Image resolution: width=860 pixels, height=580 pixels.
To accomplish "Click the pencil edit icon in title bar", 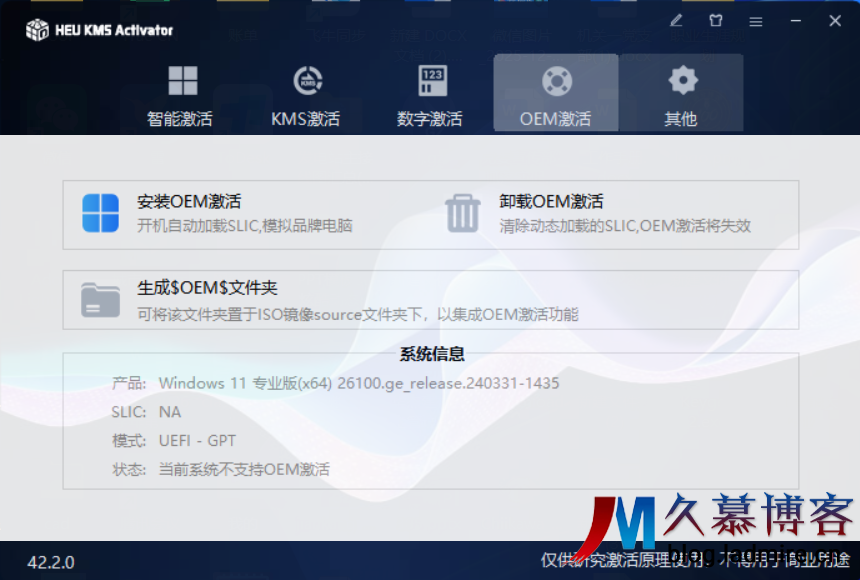I will click(677, 21).
